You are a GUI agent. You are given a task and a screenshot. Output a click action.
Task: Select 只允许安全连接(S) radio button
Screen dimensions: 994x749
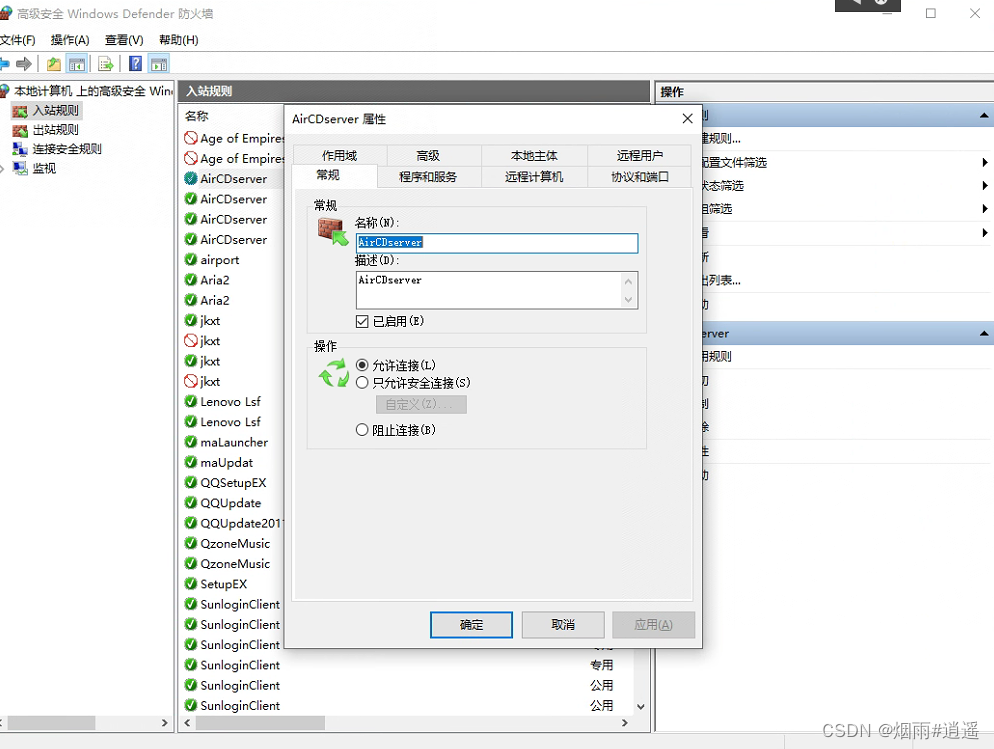tap(362, 383)
